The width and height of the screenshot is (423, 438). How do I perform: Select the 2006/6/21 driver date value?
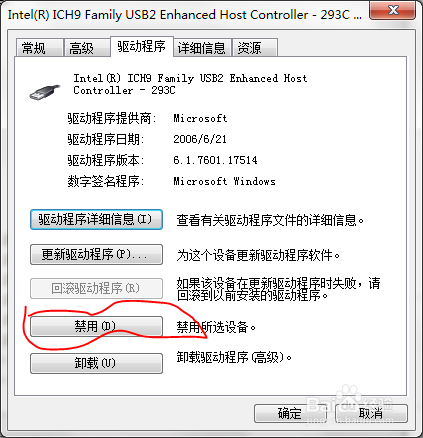click(200, 139)
